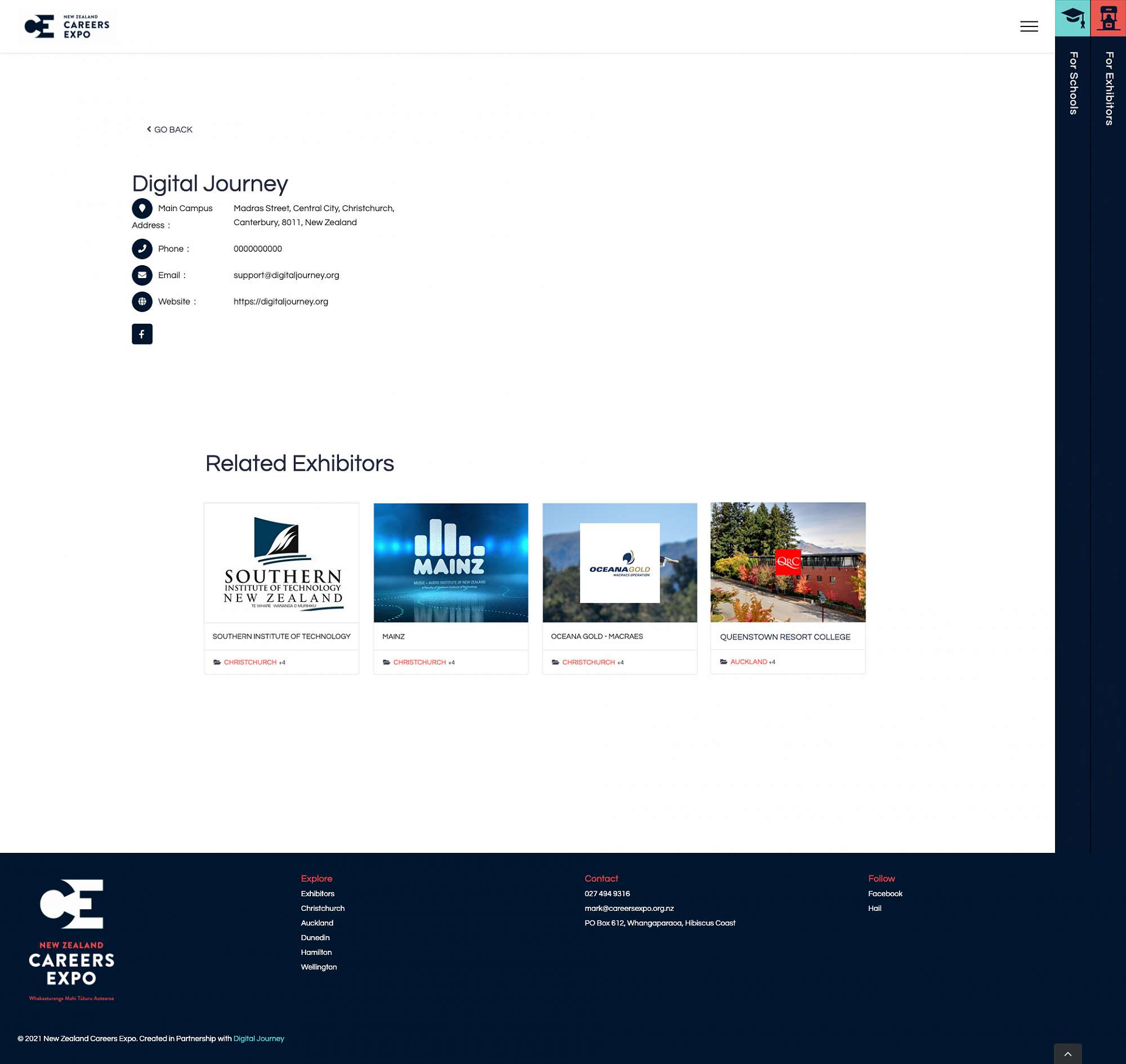Click mark@careersexpo.org.nz email in footer
This screenshot has height=1064, width=1126.
(629, 908)
